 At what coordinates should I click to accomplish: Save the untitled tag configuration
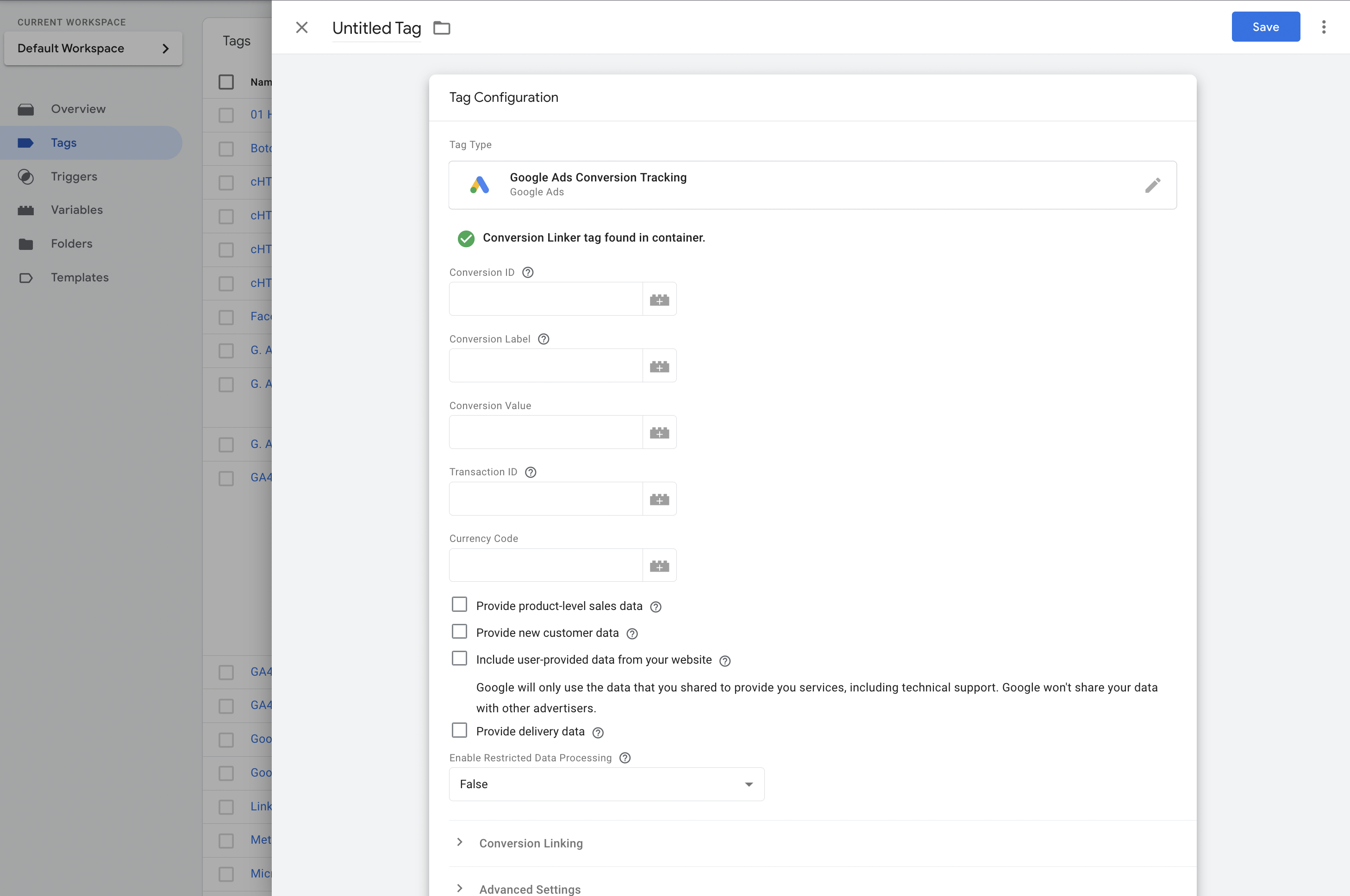[x=1265, y=27]
